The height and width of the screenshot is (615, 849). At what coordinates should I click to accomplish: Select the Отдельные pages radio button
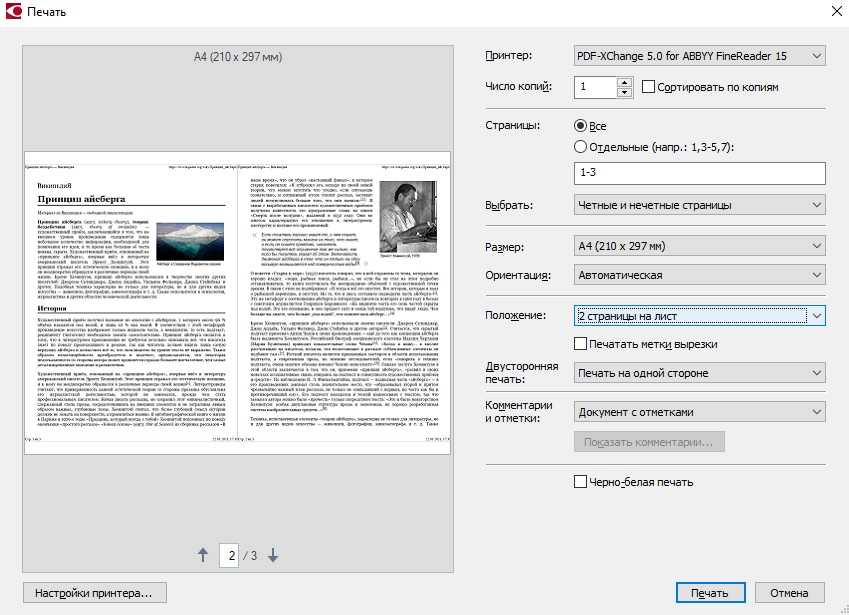(582, 147)
